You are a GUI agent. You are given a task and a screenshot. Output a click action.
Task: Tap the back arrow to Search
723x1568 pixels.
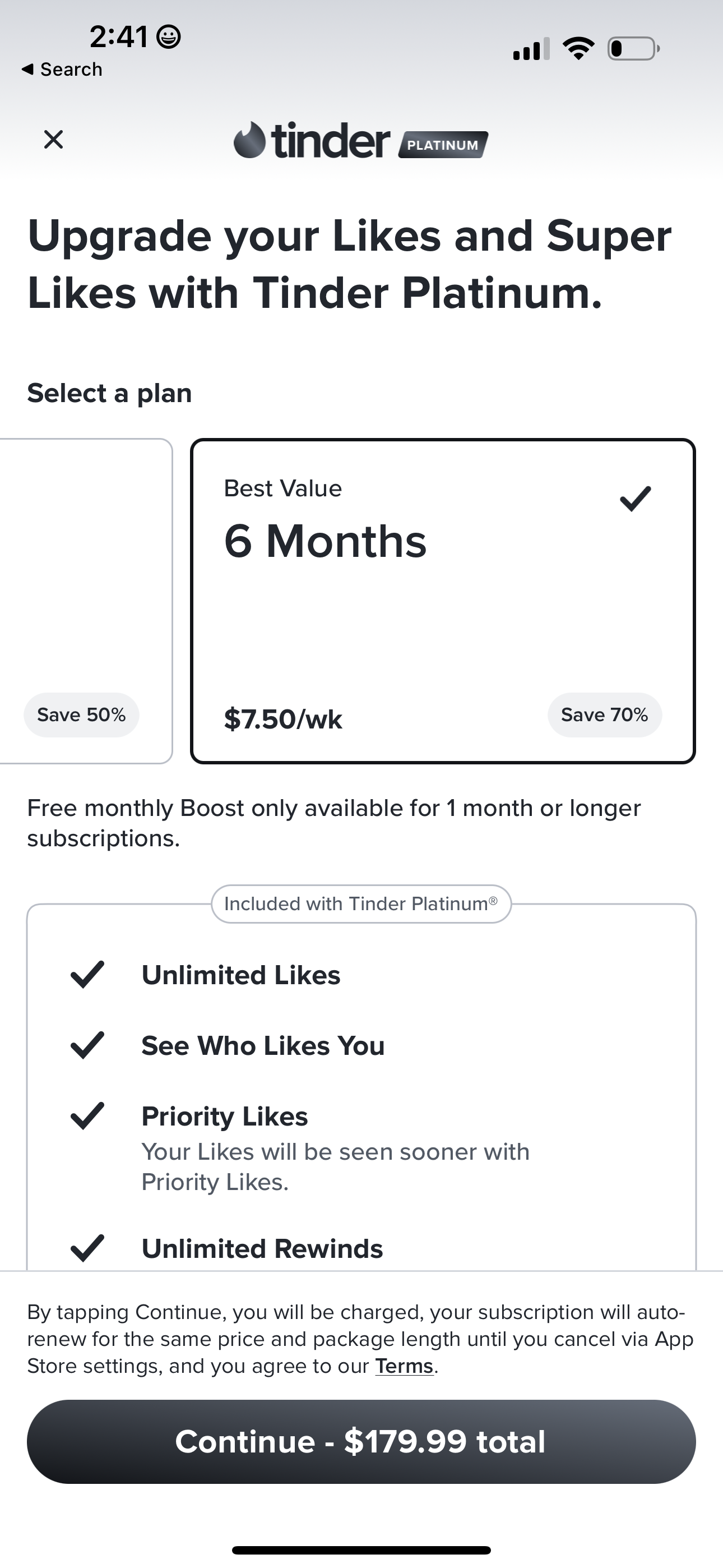[x=27, y=70]
